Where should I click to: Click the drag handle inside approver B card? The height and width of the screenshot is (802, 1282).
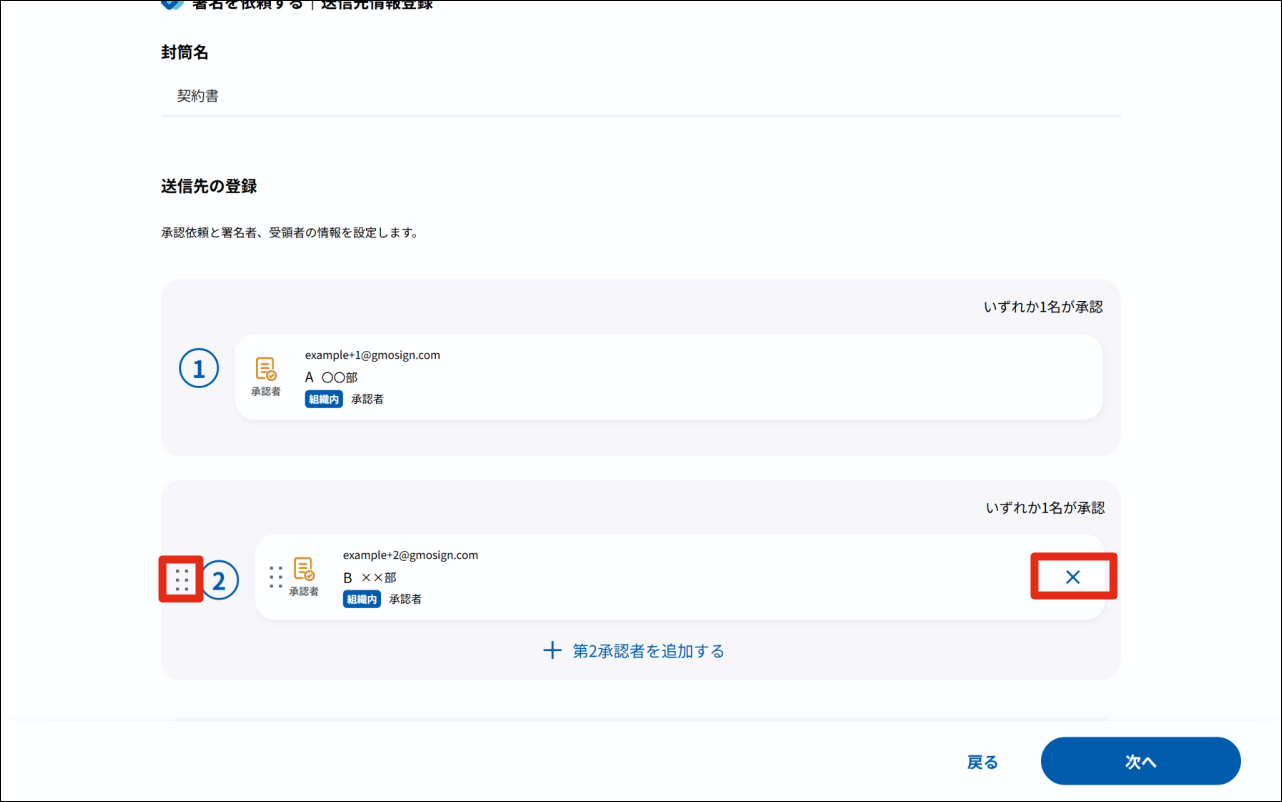(x=276, y=577)
